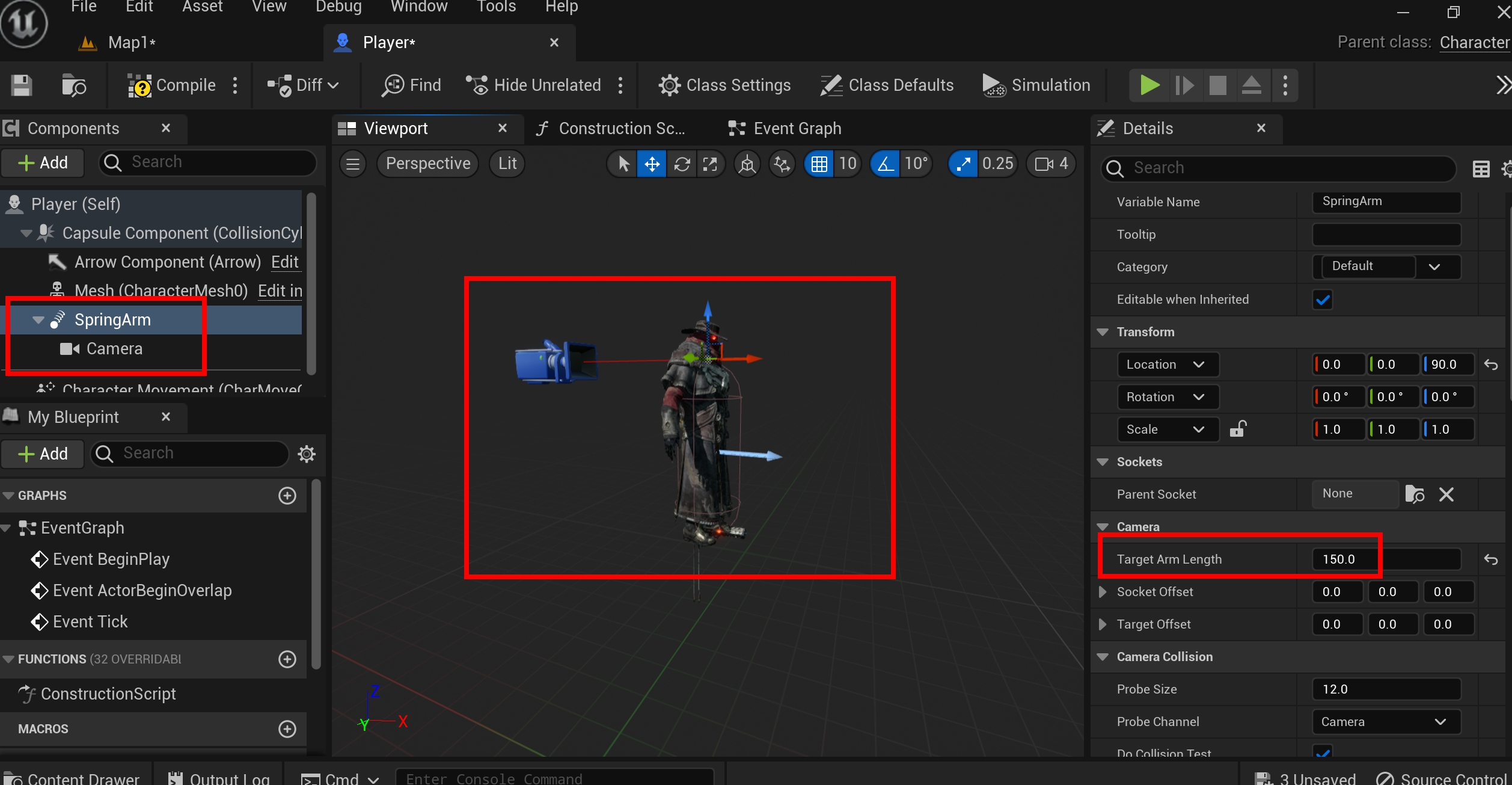This screenshot has height=785, width=1512.
Task: Open viewport options hamburger menu
Action: coord(353,164)
